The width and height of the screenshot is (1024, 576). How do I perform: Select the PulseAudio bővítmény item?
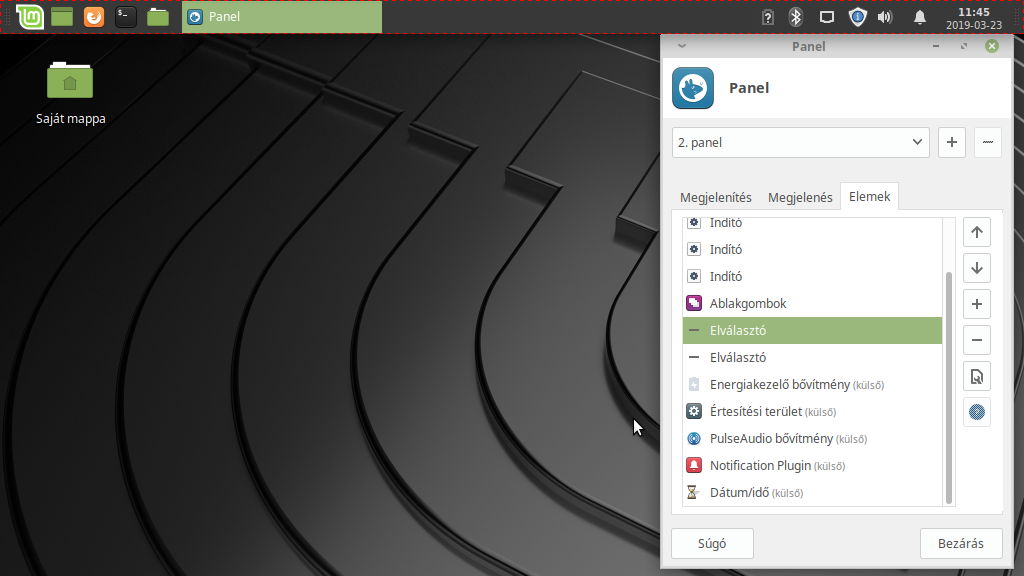(x=812, y=439)
